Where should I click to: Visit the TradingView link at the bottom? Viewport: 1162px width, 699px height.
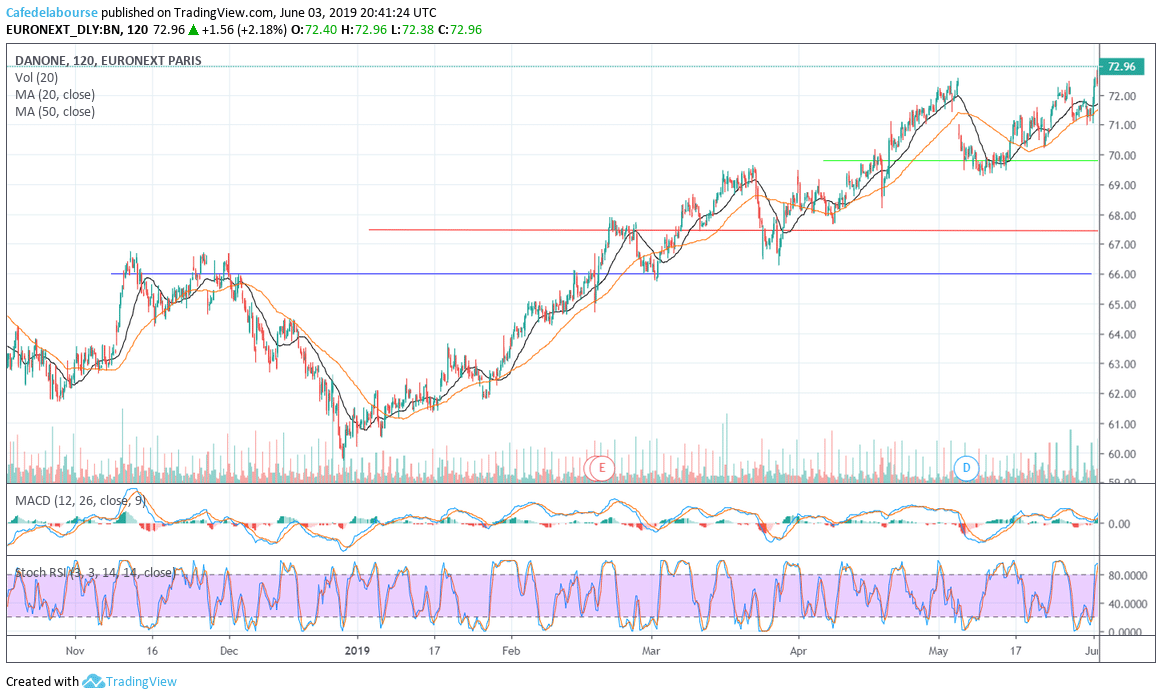click(x=141, y=681)
